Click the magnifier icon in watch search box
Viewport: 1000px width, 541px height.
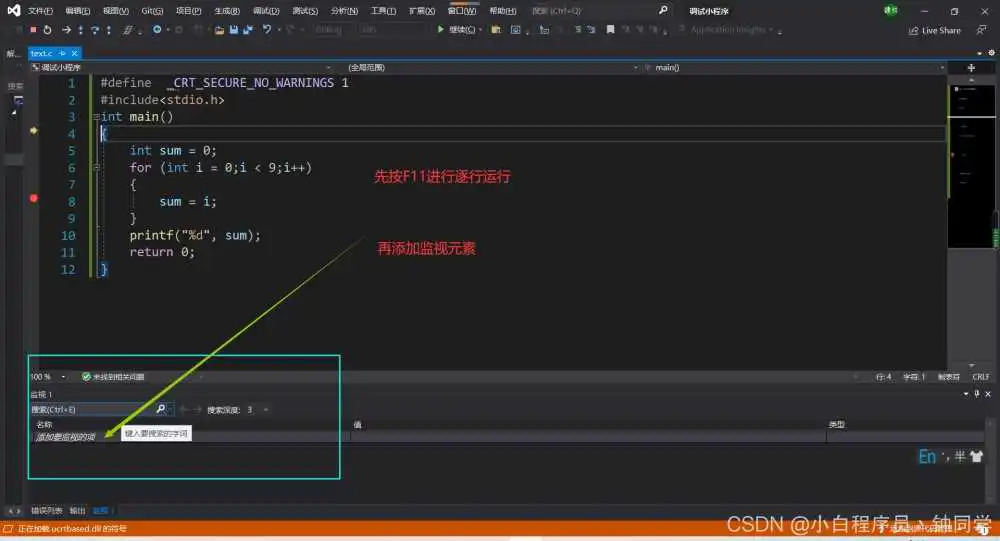[160, 409]
